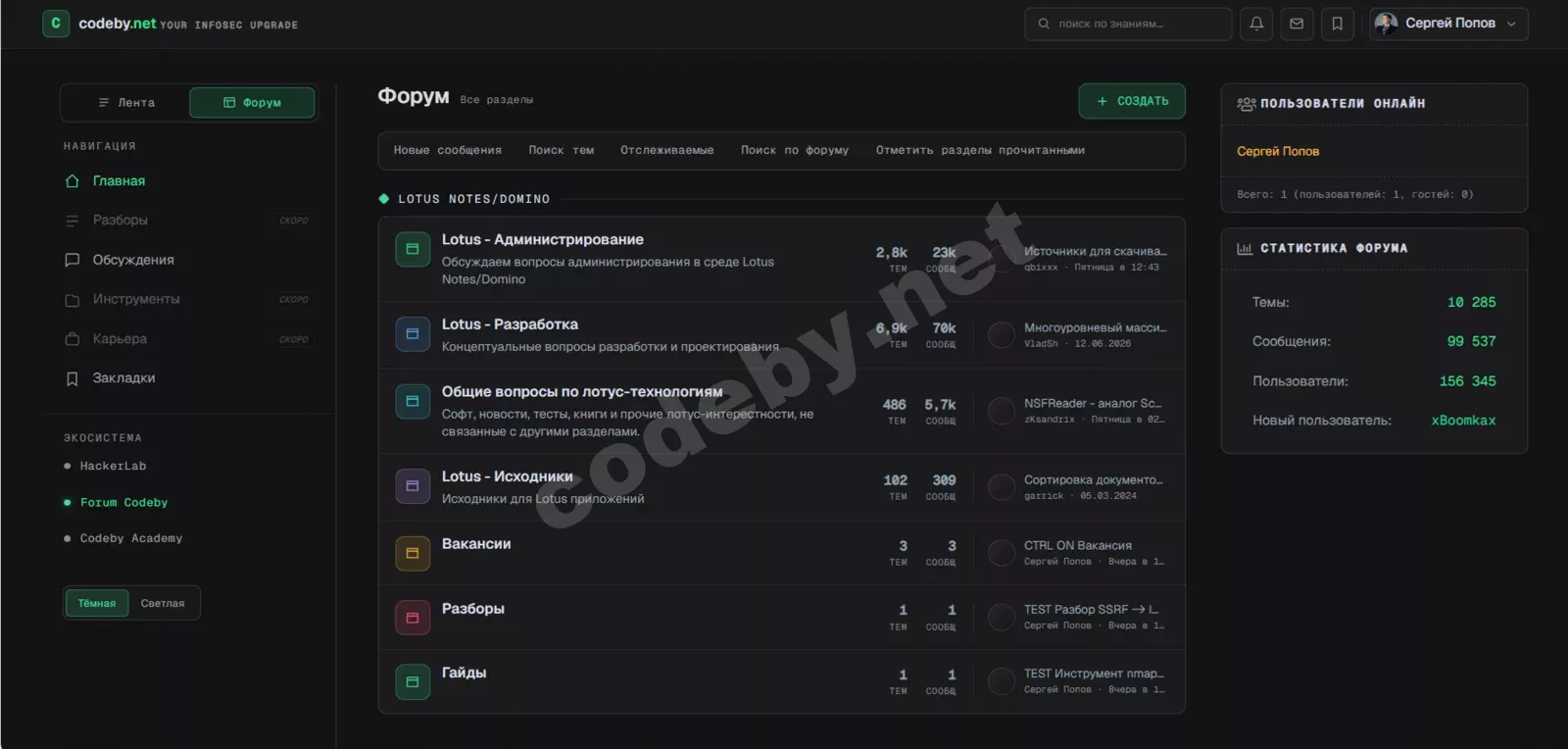Open Lotus - Разработка section
Viewport: 1568px width, 749px height.
click(x=510, y=325)
